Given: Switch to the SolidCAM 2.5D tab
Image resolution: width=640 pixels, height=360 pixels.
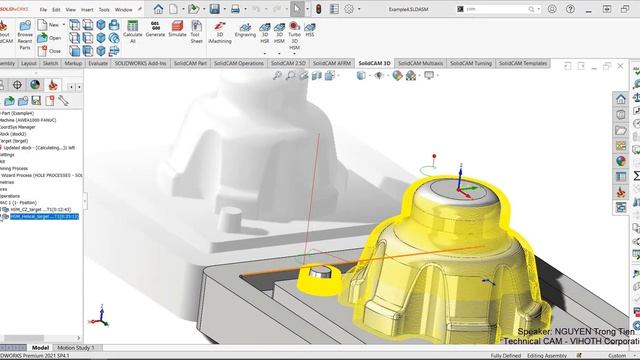Looking at the screenshot, I should point(288,63).
